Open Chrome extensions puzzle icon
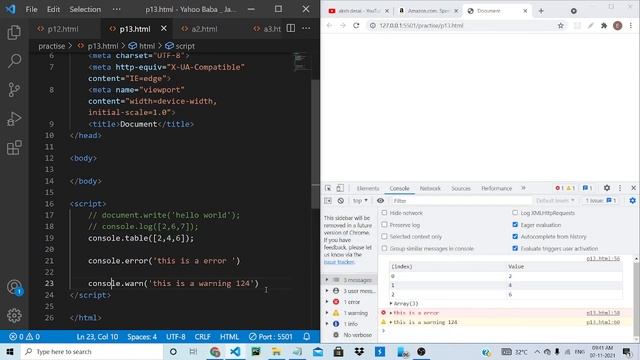Image resolution: width=640 pixels, height=360 pixels. coord(604,25)
